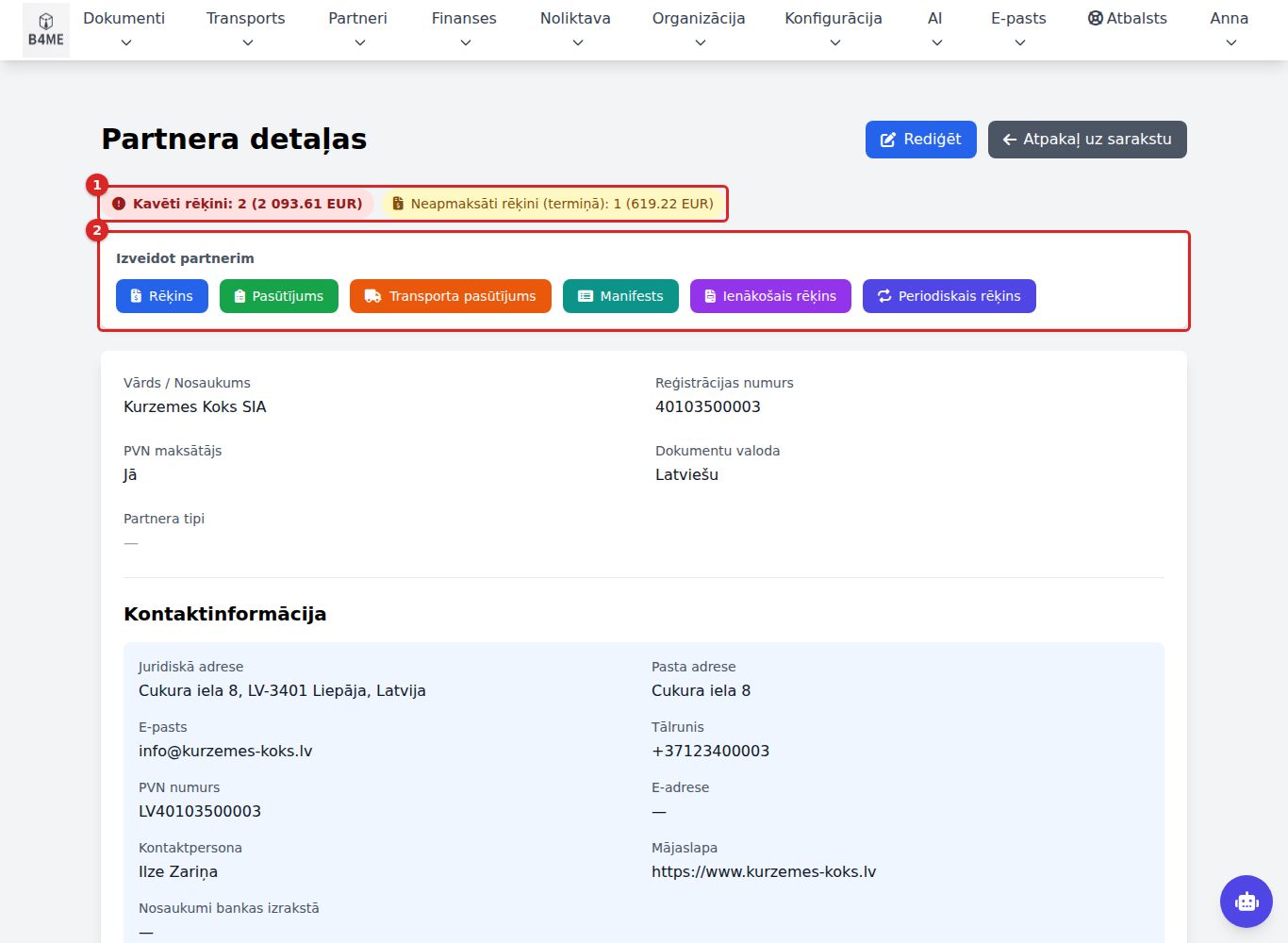Open the E-pasts menu
The height and width of the screenshot is (943, 1288).
pyautogui.click(x=1018, y=29)
